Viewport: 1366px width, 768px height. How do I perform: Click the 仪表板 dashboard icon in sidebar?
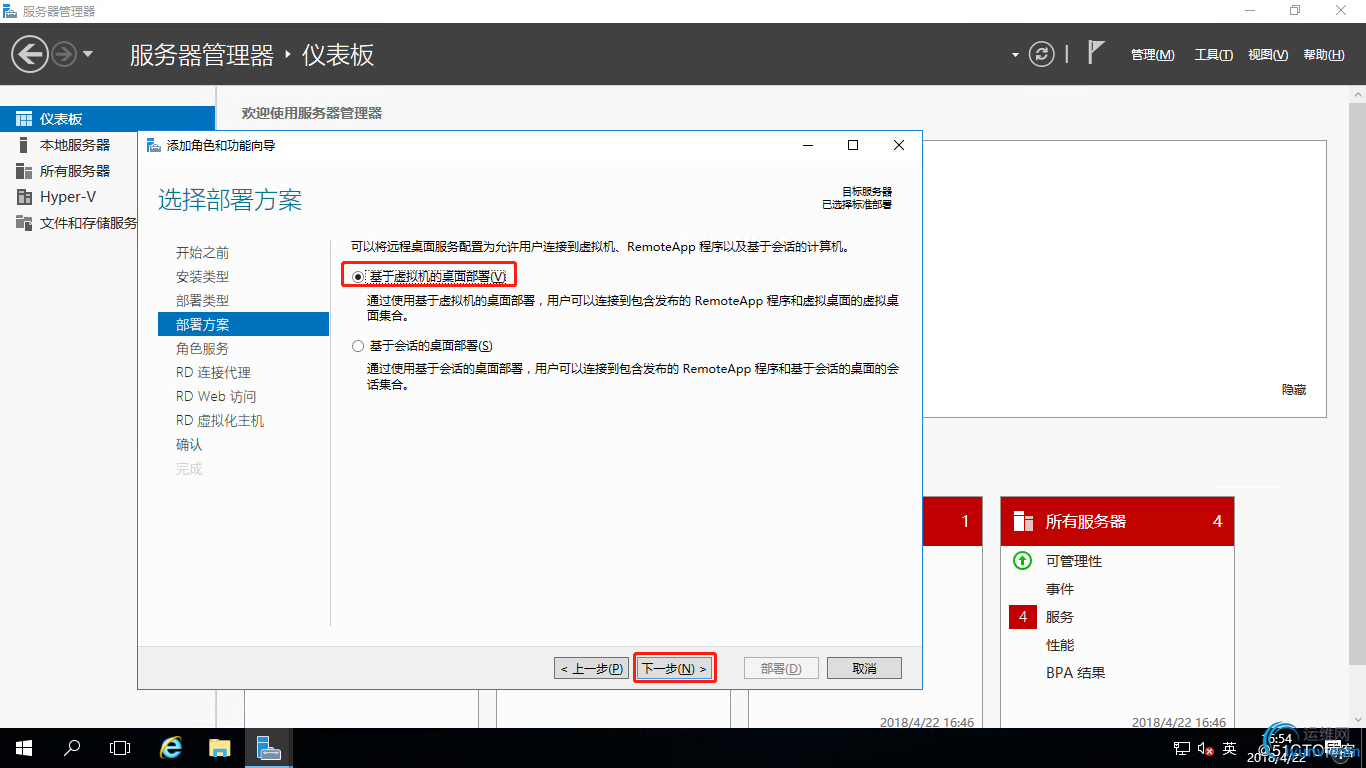24,118
